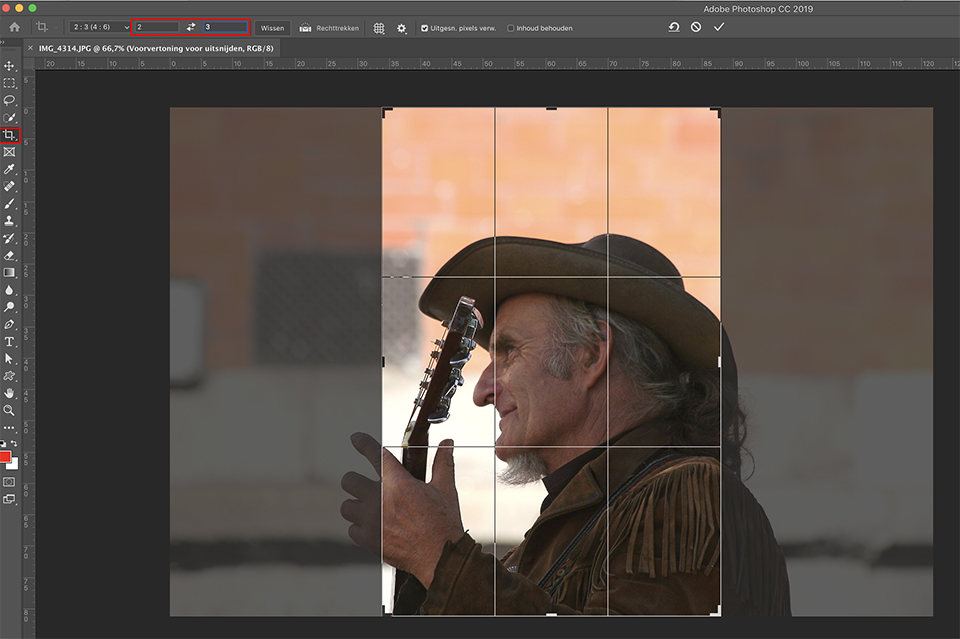This screenshot has height=639, width=960.
Task: Select the Hand tool
Action: click(9, 393)
